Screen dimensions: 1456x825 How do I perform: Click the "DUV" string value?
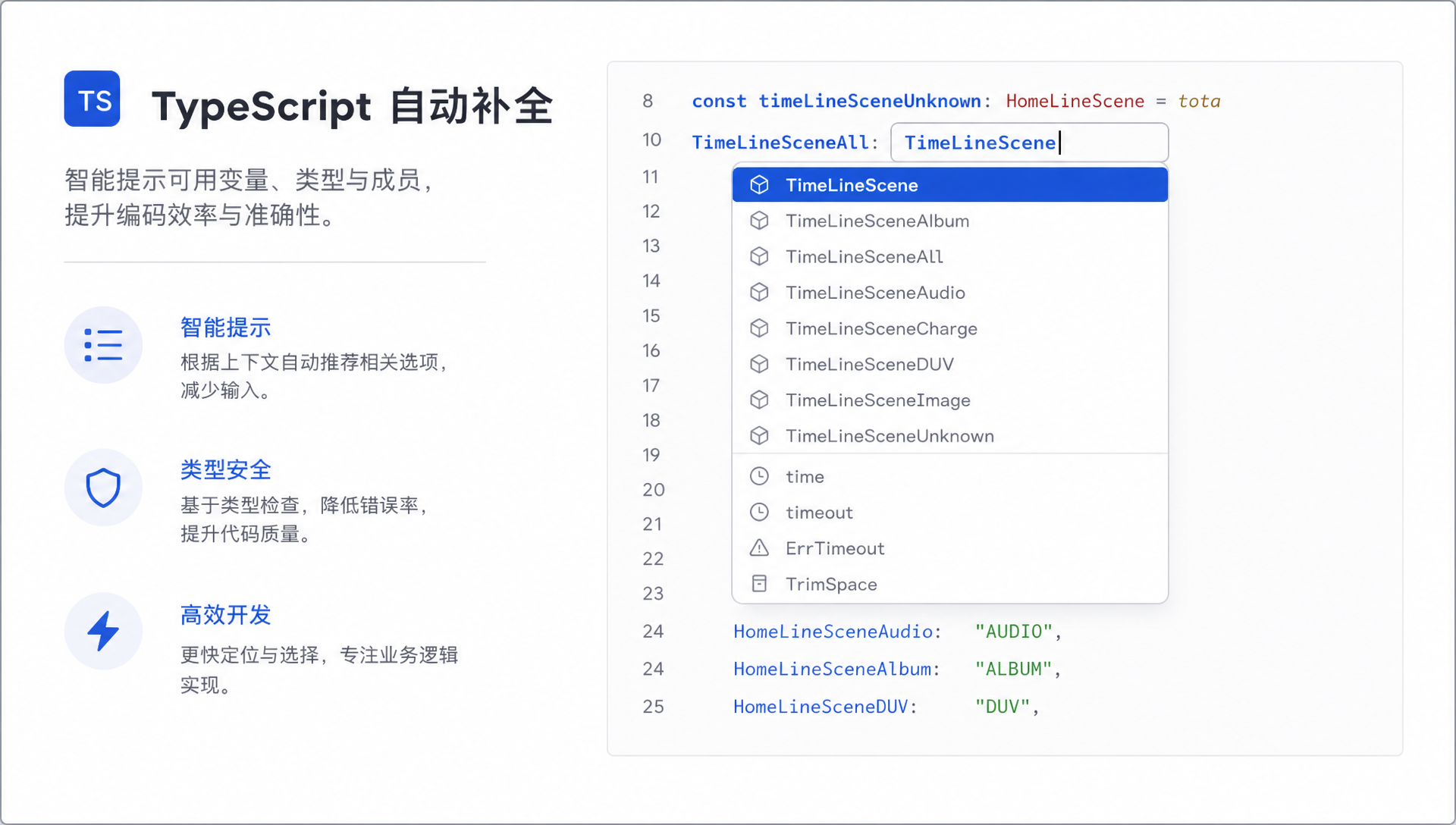coord(1003,707)
